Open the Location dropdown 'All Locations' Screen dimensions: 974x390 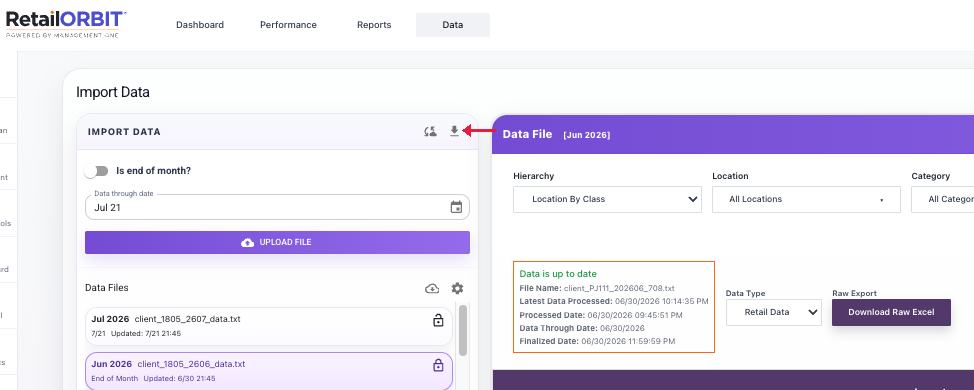click(x=806, y=199)
